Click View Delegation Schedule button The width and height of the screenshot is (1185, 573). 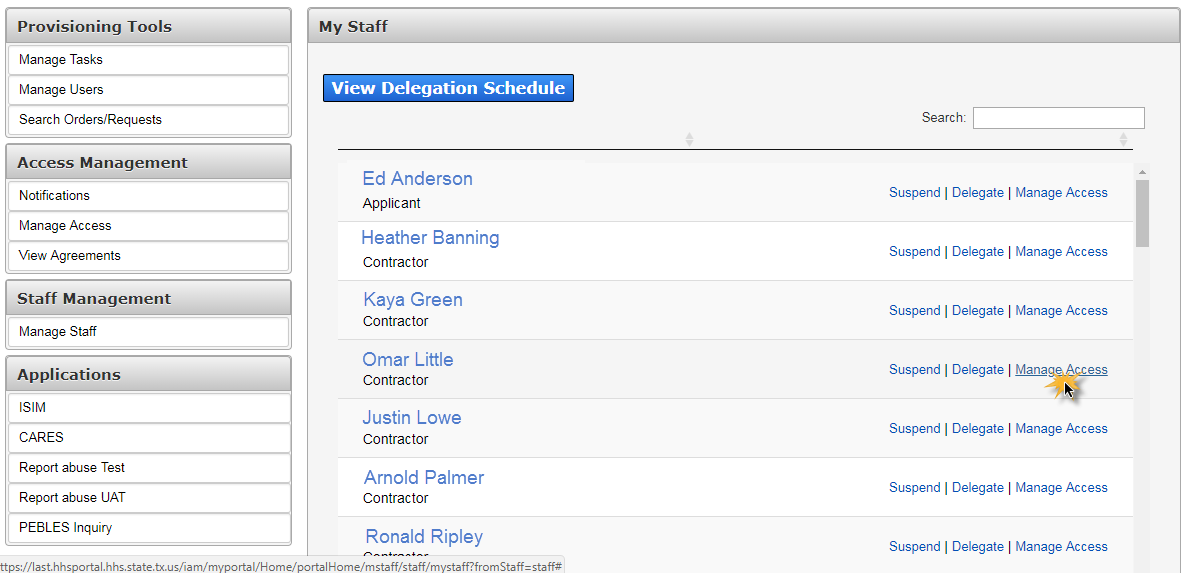coord(448,88)
